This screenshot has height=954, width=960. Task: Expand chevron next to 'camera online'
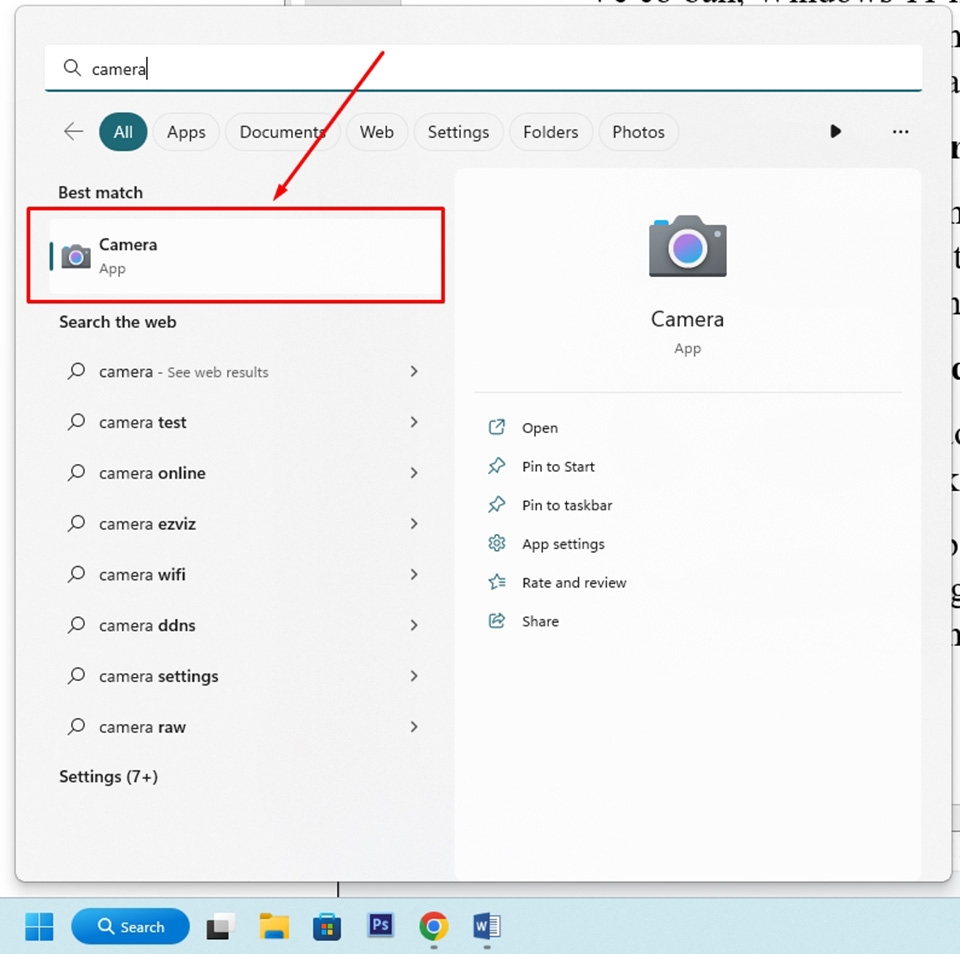(414, 473)
